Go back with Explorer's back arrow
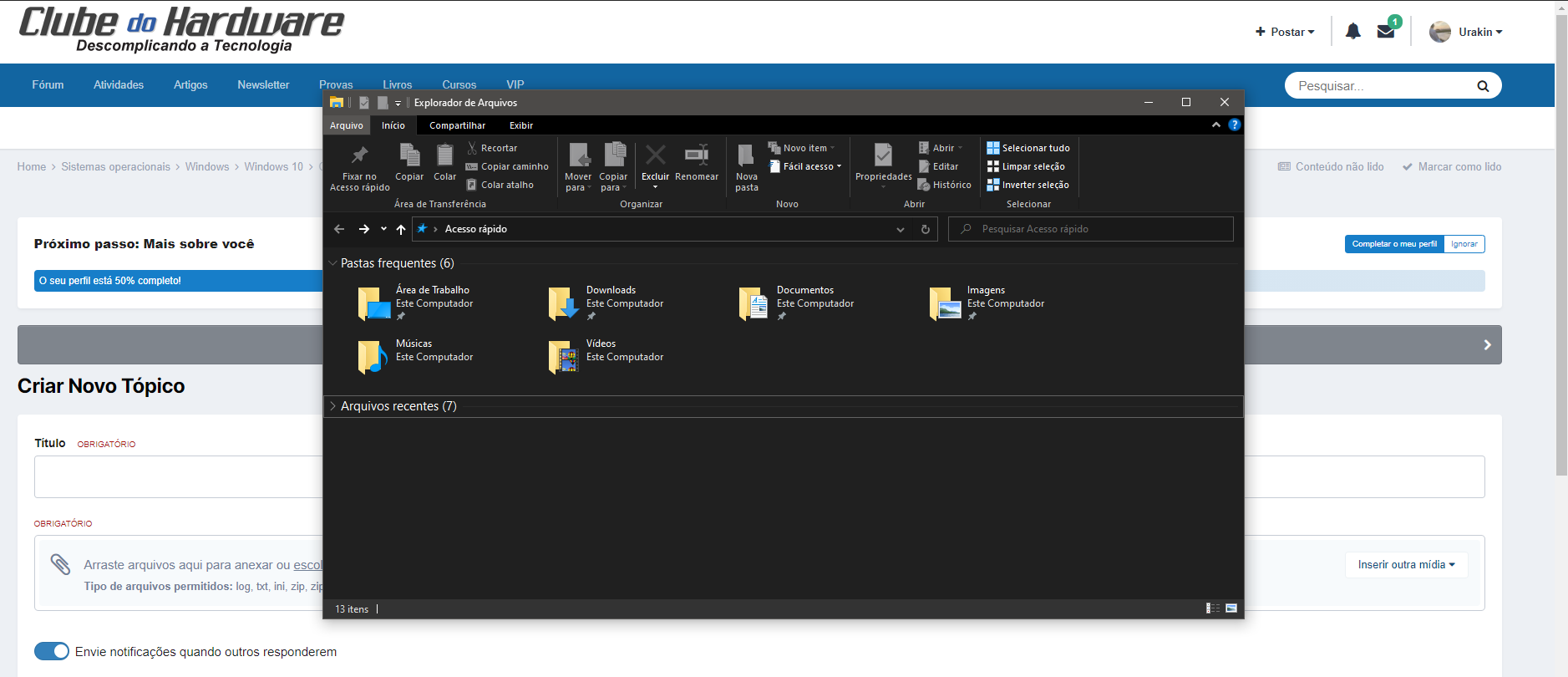Screen dimensions: 1568x677 coord(339,229)
